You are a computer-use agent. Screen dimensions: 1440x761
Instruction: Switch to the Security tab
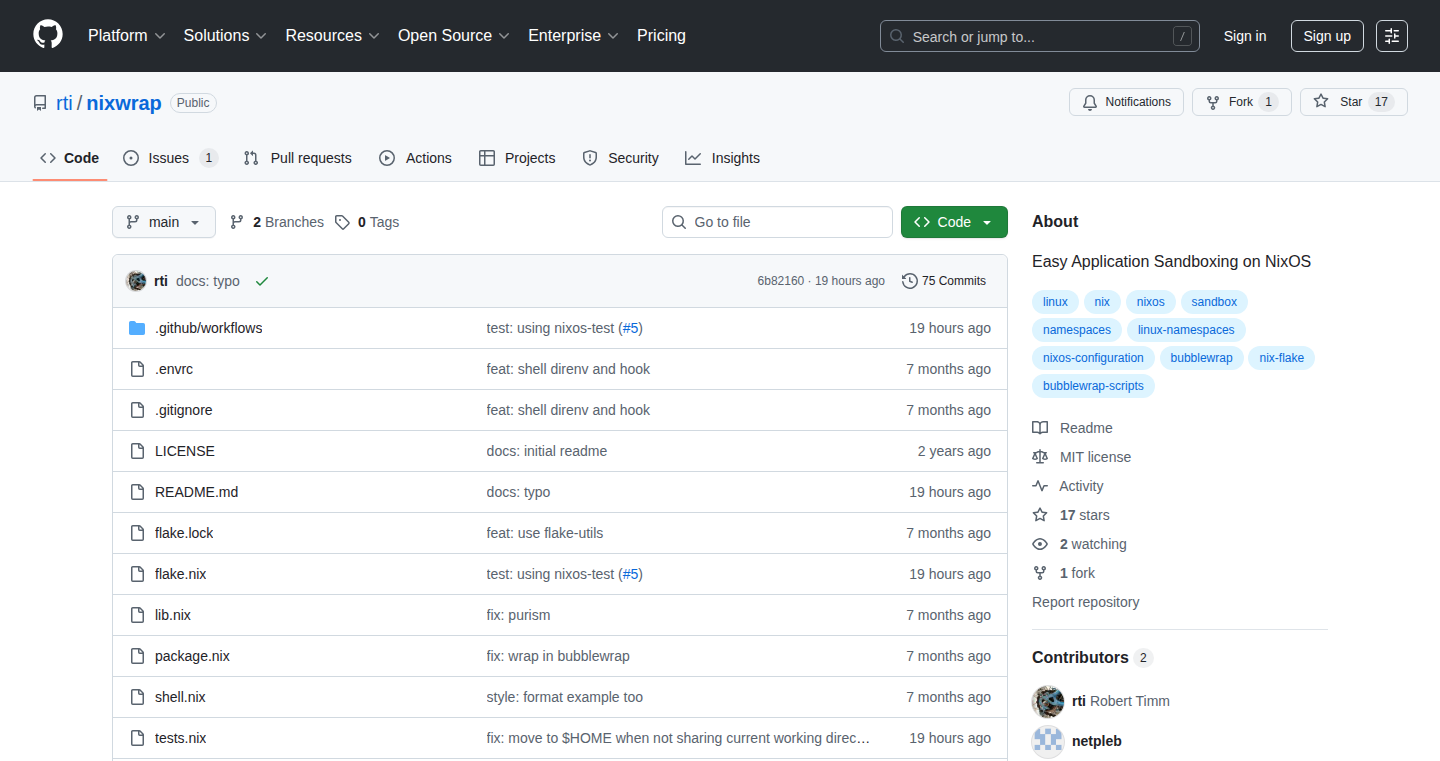point(620,158)
